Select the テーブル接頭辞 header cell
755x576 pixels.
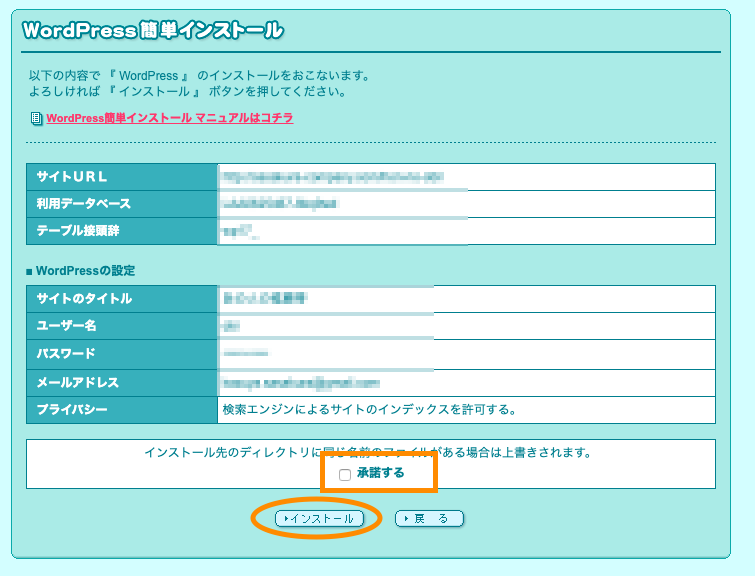tap(122, 231)
